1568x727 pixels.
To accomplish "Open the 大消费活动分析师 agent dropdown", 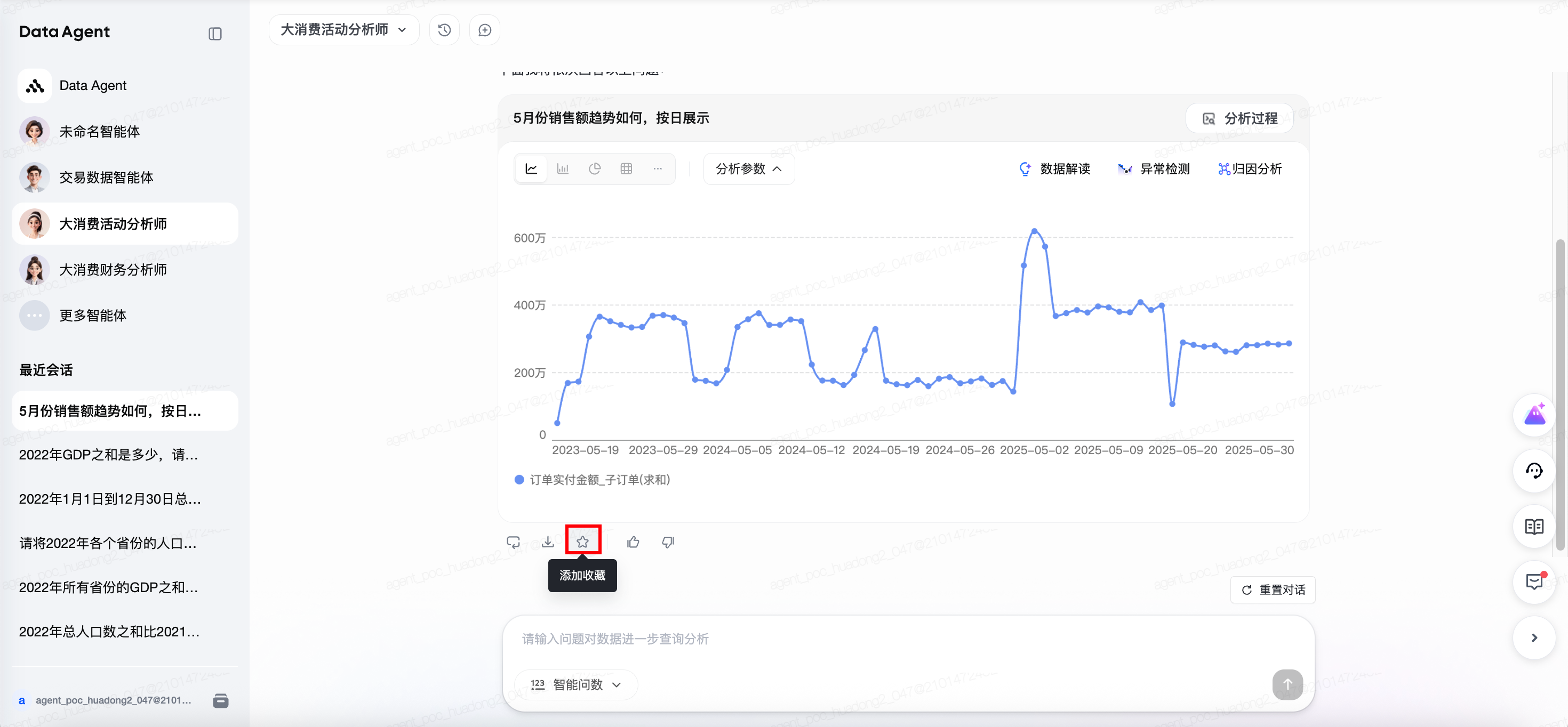I will click(344, 30).
